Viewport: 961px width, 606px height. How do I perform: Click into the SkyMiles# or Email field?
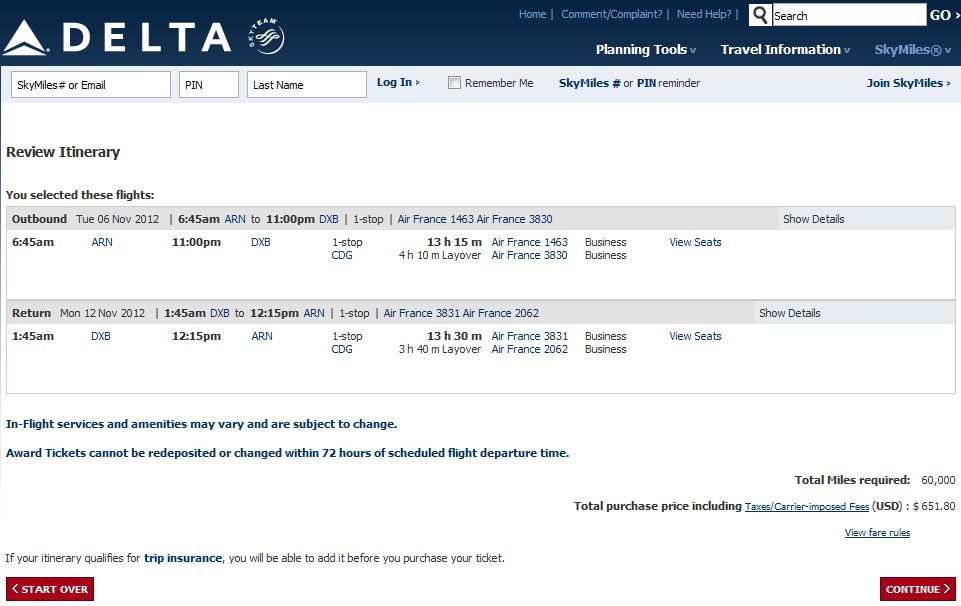(91, 85)
